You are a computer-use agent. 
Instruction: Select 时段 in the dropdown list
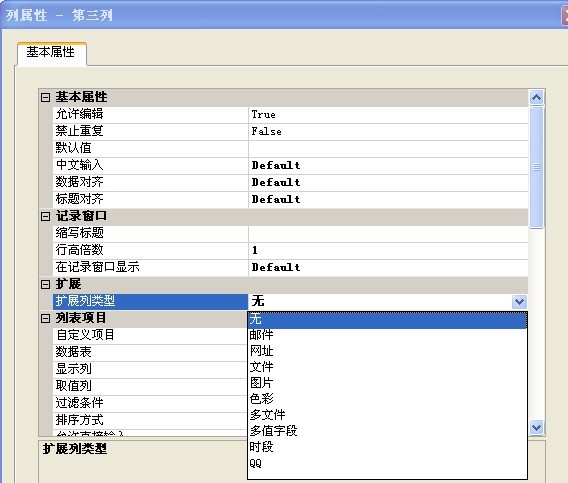(387, 446)
